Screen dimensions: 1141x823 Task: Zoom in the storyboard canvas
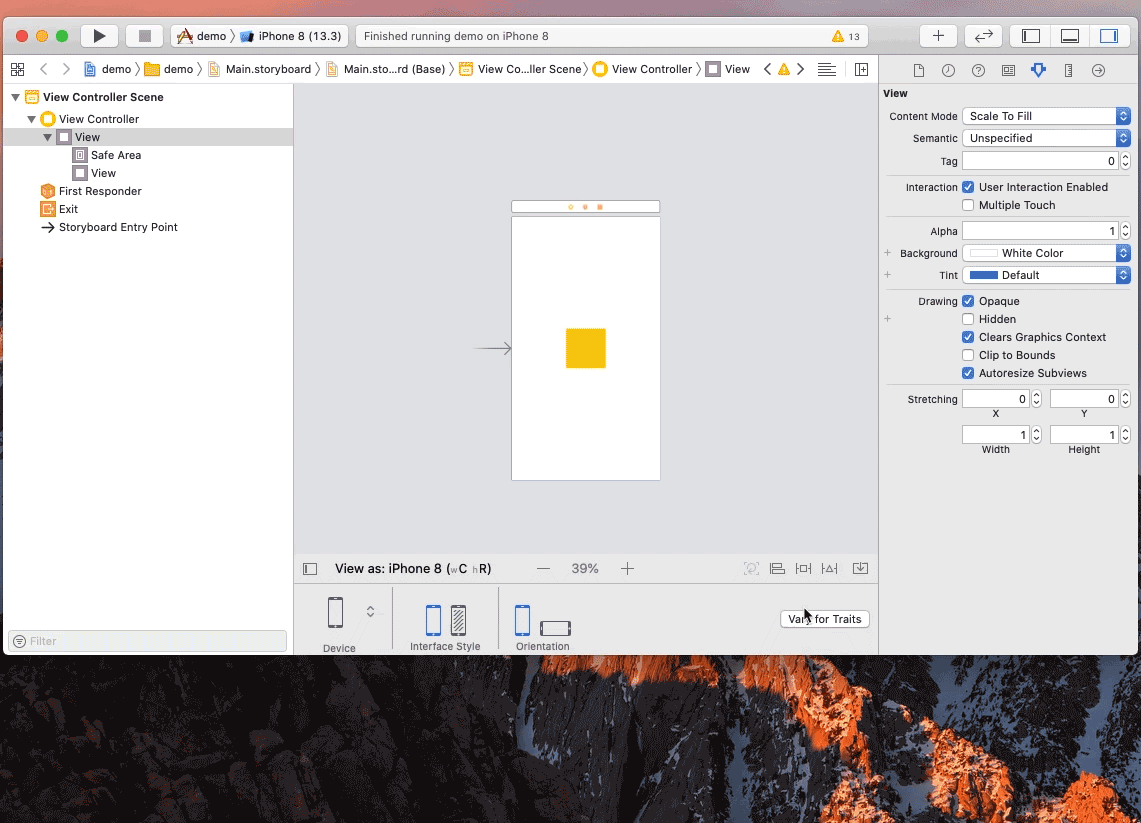coord(627,569)
